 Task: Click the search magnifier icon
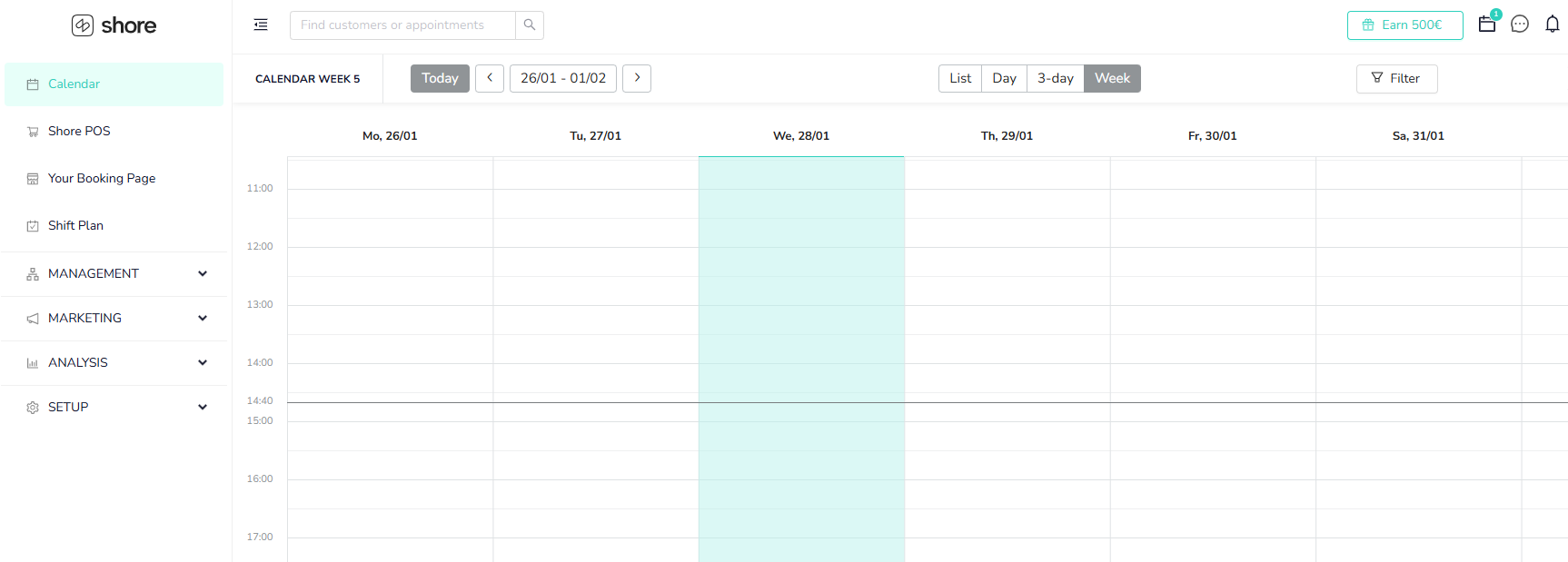(530, 25)
